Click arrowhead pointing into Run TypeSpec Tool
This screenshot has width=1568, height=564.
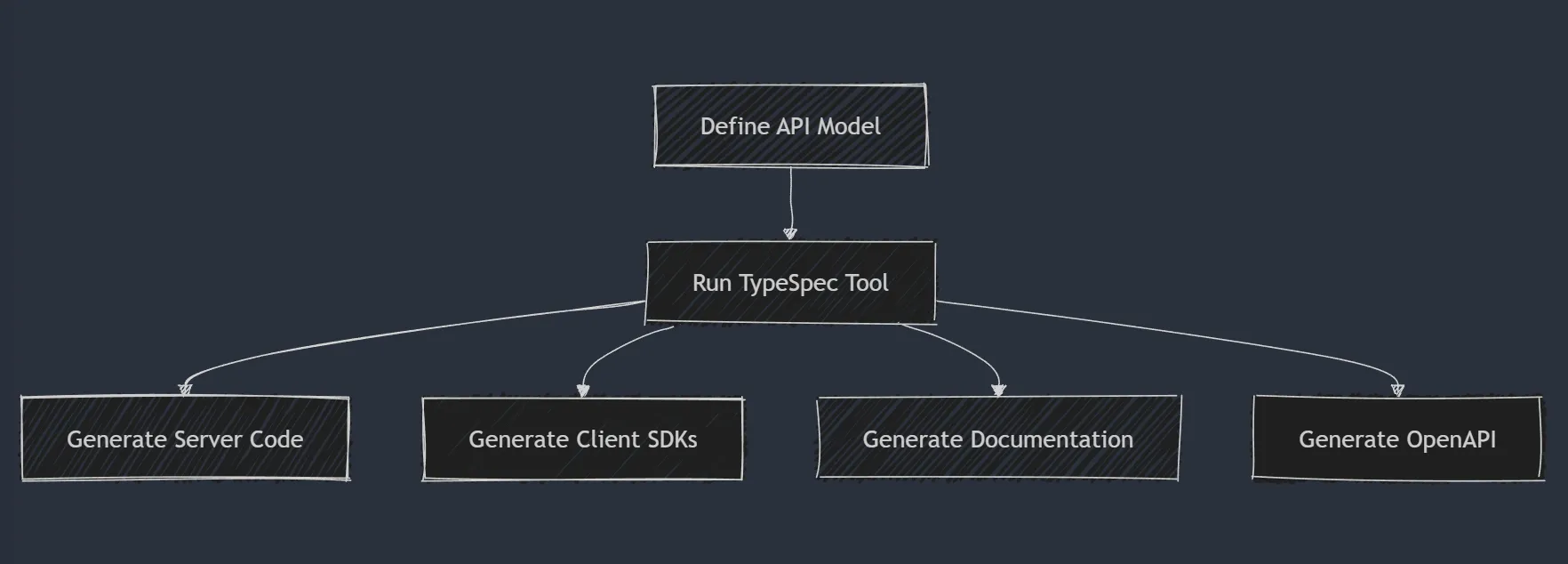pos(790,233)
